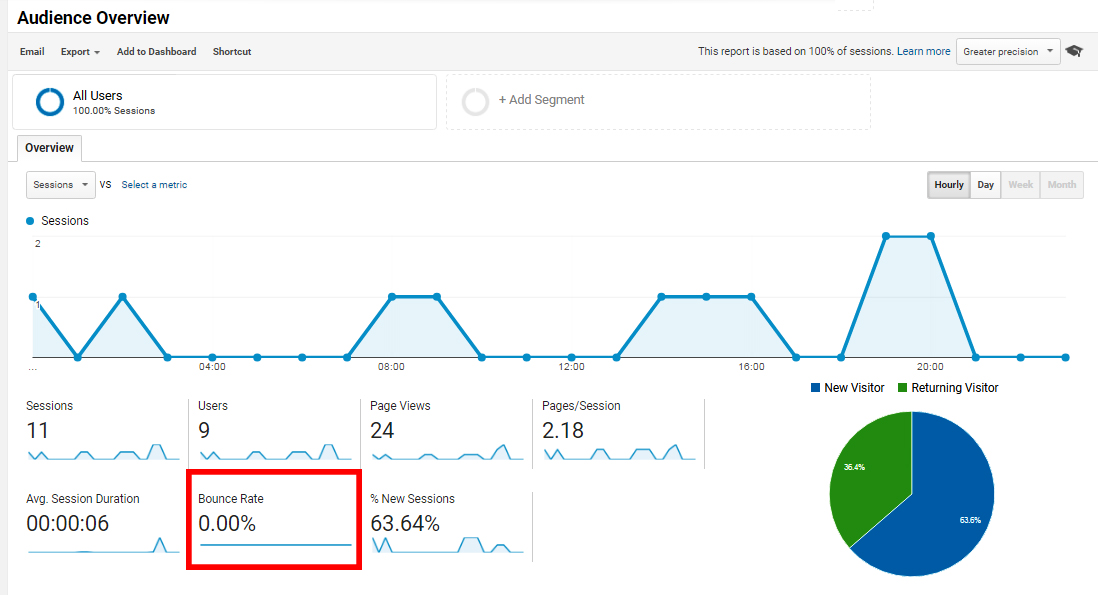1098x595 pixels.
Task: Click the chart data point above 20:00
Action: [x=931, y=237]
